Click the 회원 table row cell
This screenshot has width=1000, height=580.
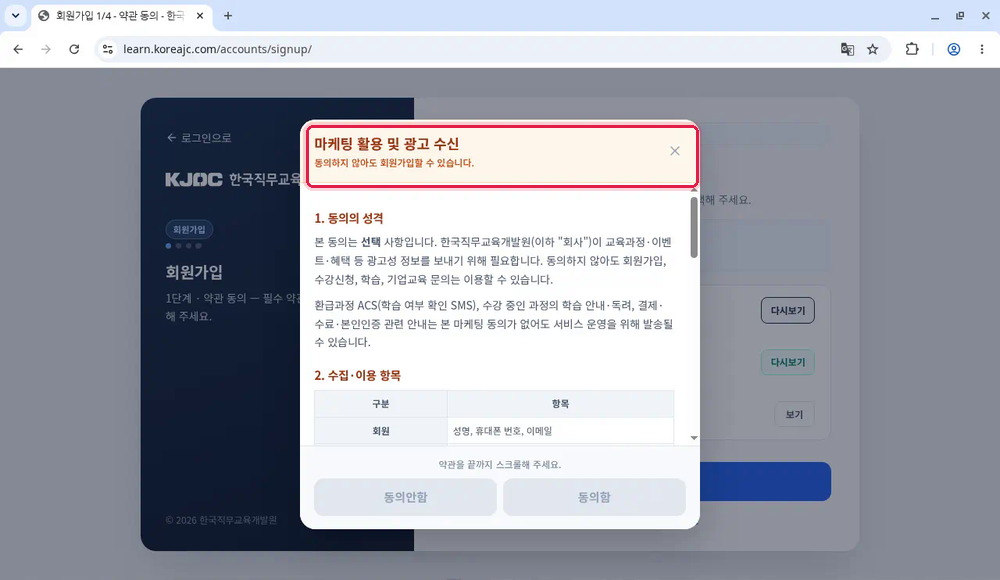click(381, 431)
